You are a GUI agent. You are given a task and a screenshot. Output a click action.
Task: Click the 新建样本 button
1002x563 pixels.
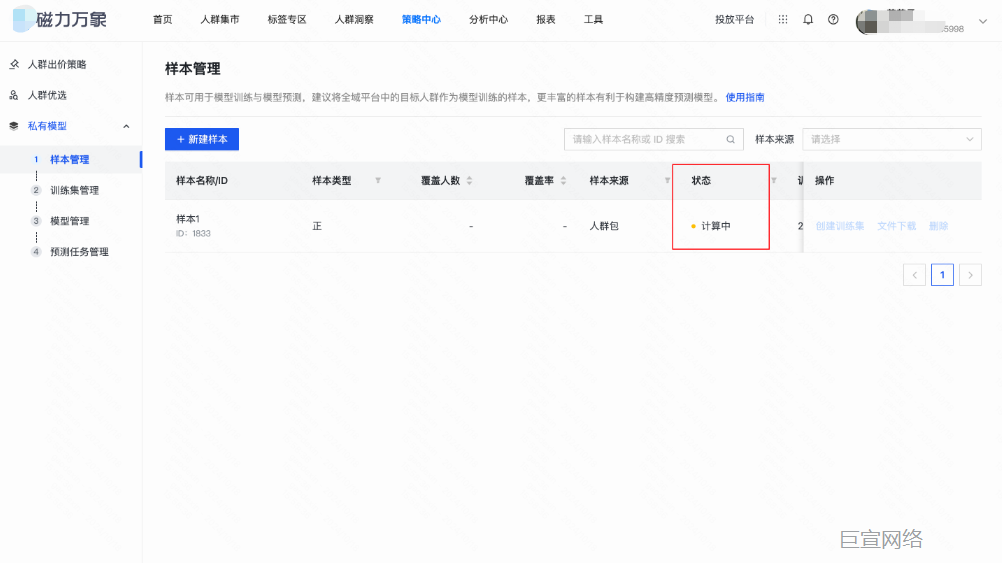[x=202, y=139]
